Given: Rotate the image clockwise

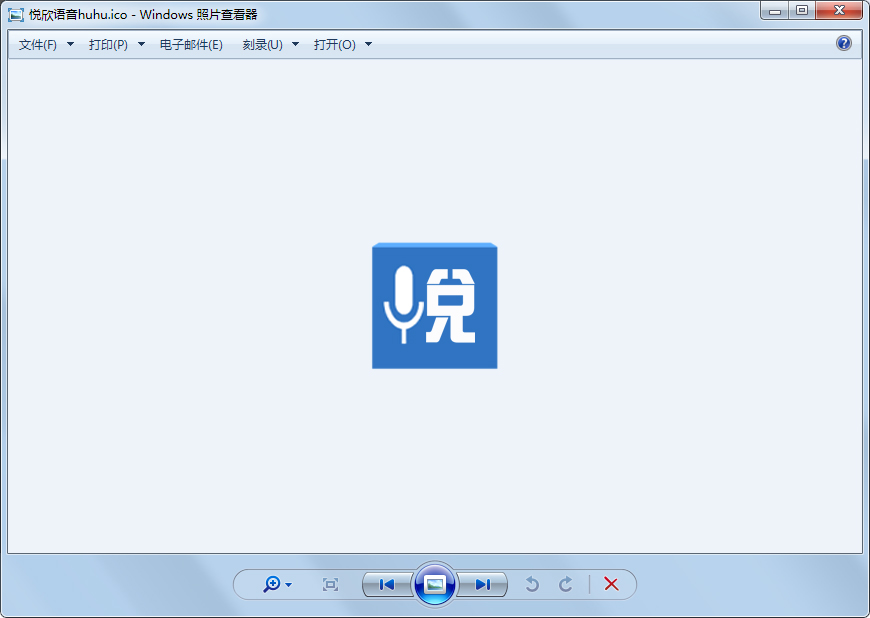Looking at the screenshot, I should point(566,584).
